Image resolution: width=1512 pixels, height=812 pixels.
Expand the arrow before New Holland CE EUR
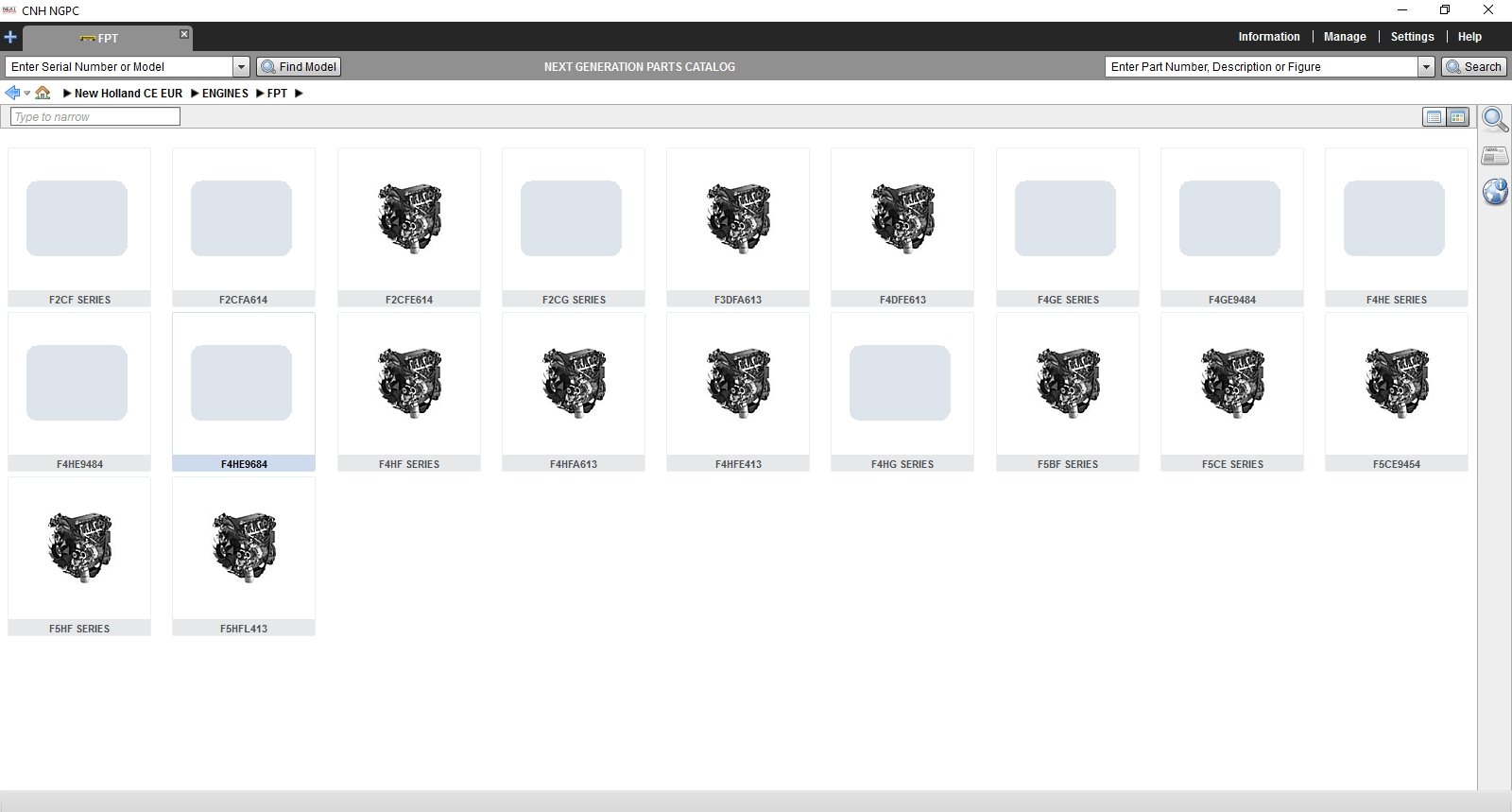point(67,94)
